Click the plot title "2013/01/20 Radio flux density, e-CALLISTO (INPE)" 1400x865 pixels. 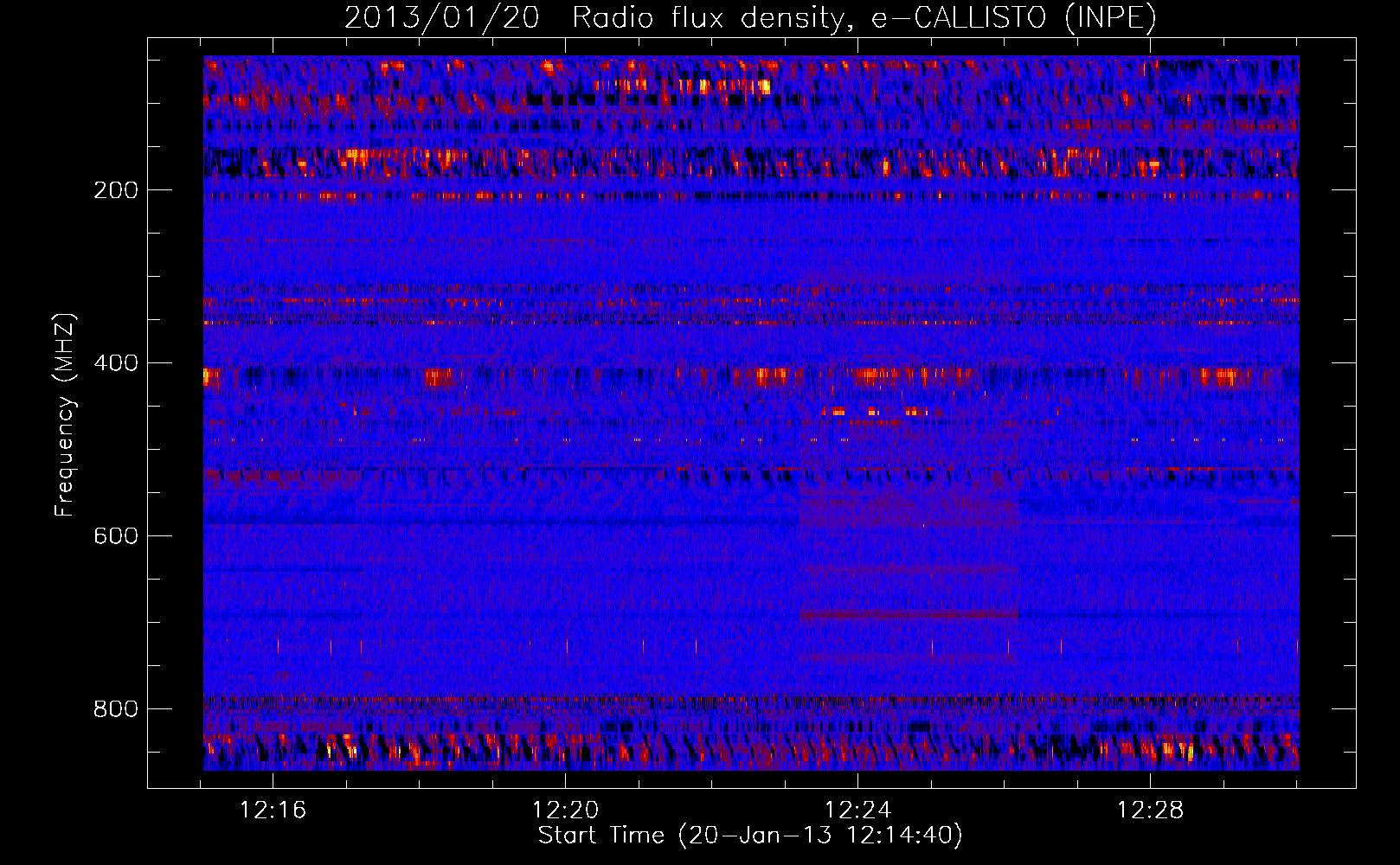[750, 18]
